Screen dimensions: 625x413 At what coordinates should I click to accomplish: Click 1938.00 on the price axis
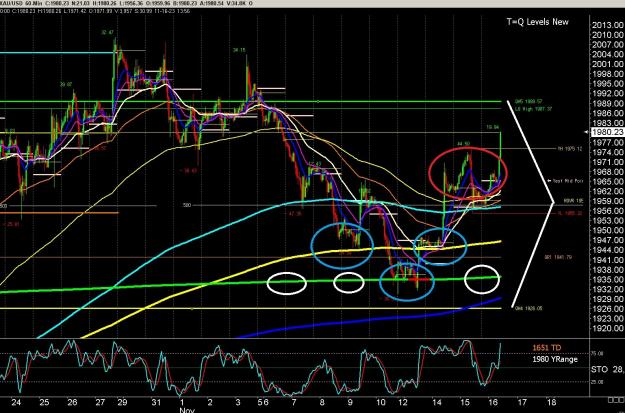click(608, 269)
